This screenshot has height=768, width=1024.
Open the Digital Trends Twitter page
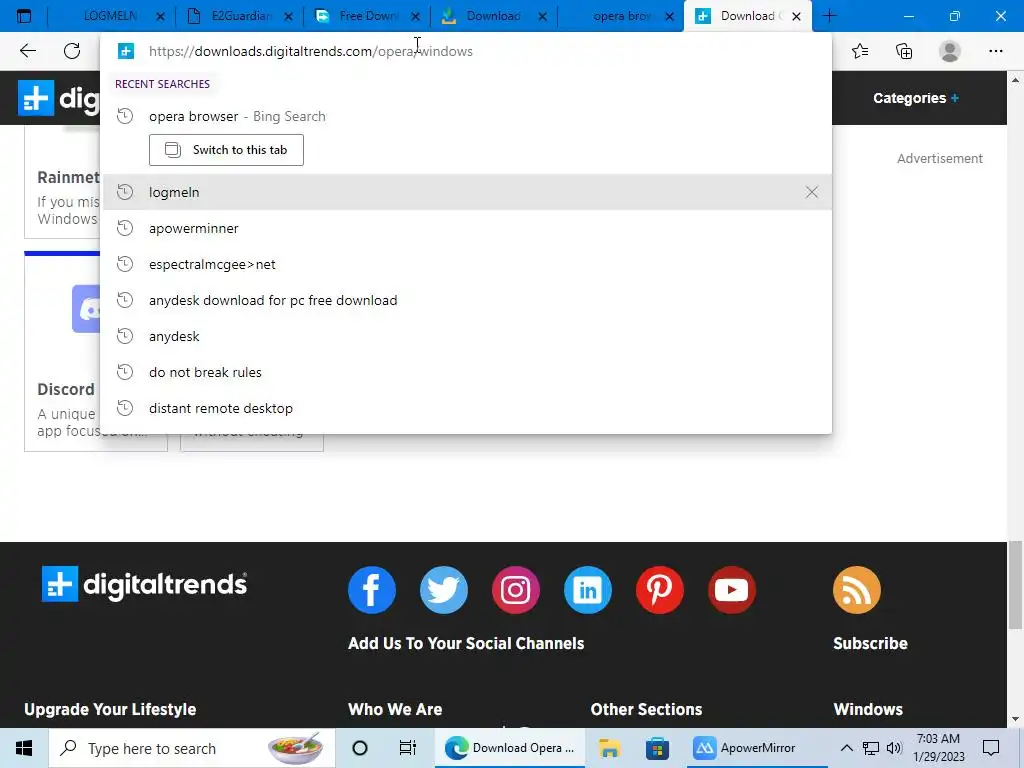click(x=443, y=590)
